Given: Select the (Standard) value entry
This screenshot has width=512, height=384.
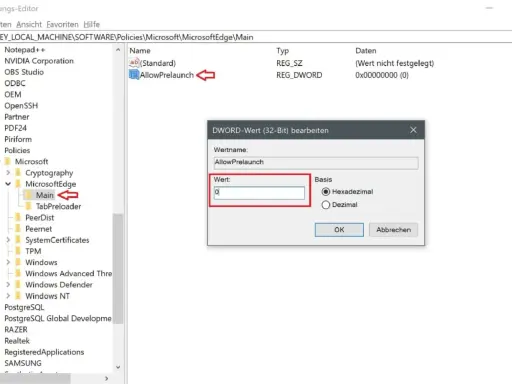Looking at the screenshot, I should pyautogui.click(x=158, y=63).
